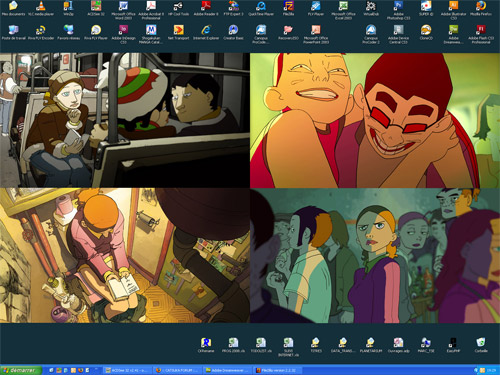Click the Firefox icon in Quick Launch
Screen dimensions: 500x375
(80, 370)
